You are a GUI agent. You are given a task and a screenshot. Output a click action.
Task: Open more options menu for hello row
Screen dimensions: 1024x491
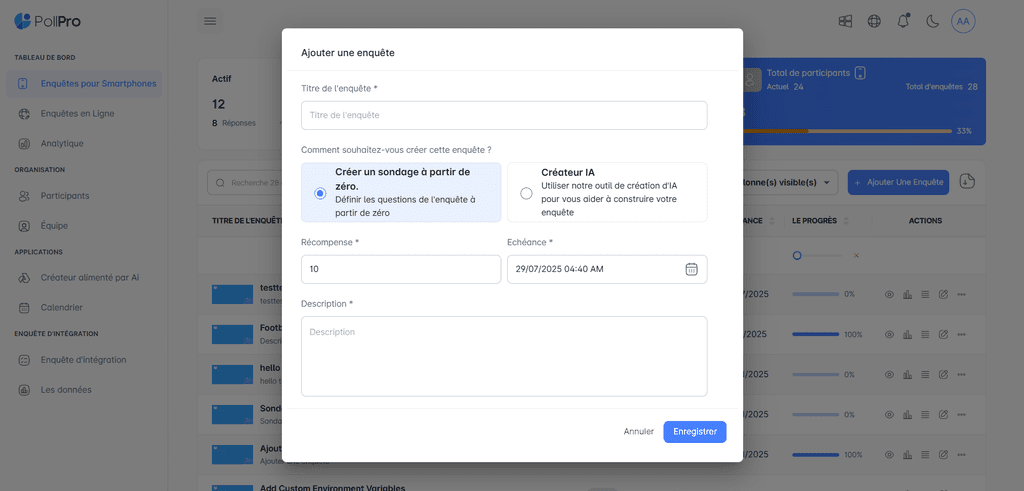click(x=961, y=375)
